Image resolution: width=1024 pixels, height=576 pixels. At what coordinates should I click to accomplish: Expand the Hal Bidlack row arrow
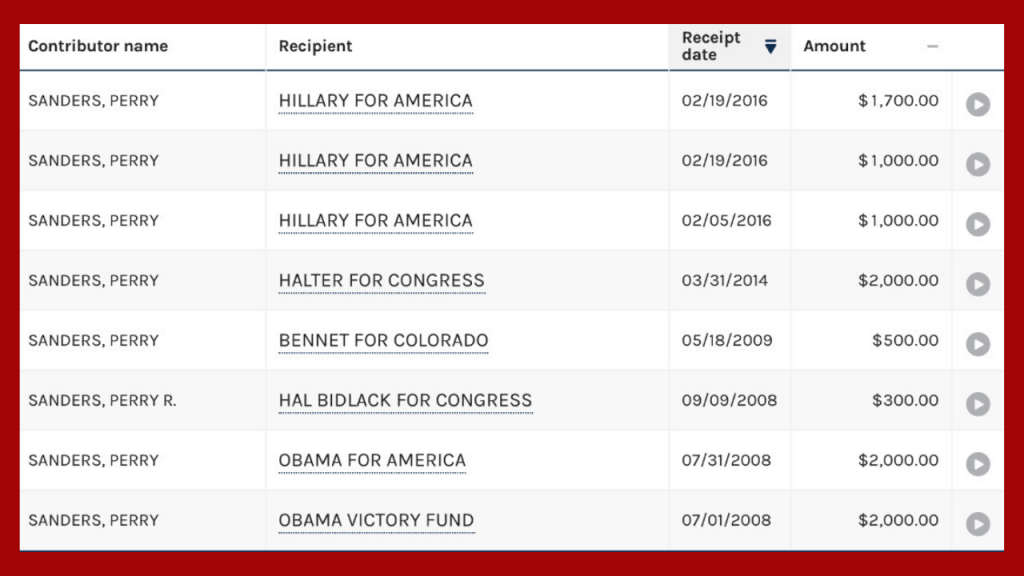tap(977, 404)
